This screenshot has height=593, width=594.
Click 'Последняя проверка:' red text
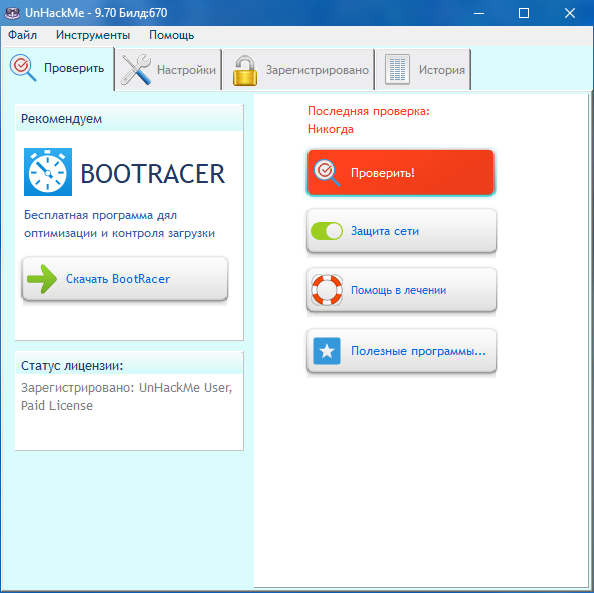pos(369,111)
